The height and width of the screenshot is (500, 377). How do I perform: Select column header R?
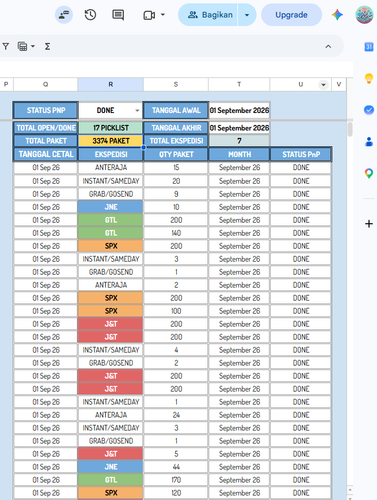[111, 84]
